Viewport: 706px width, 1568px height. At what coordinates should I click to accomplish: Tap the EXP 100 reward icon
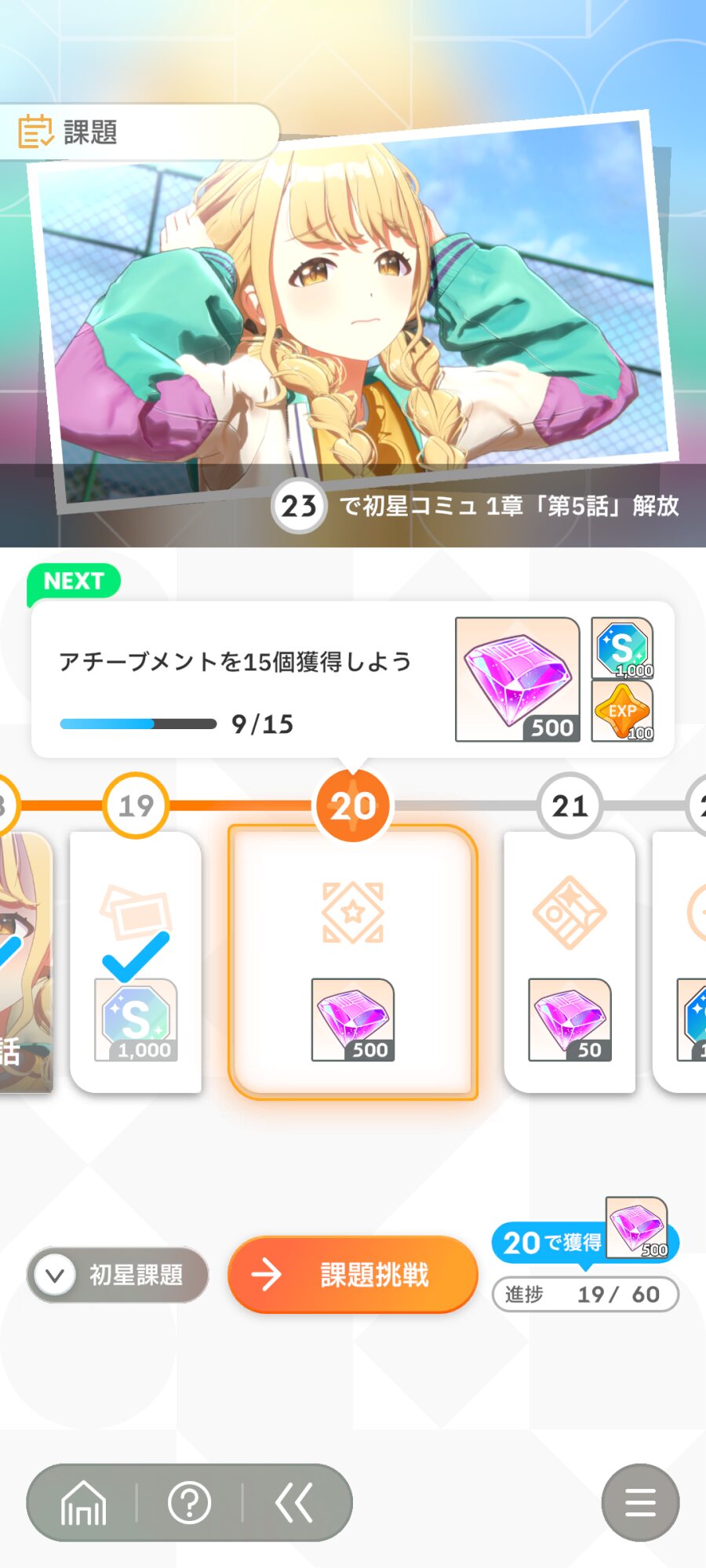[x=622, y=711]
